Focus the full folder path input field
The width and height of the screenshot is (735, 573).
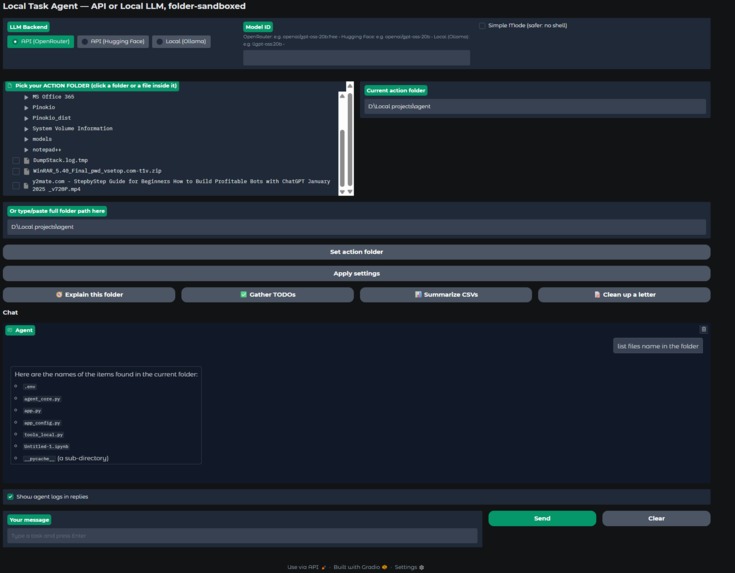pos(356,227)
